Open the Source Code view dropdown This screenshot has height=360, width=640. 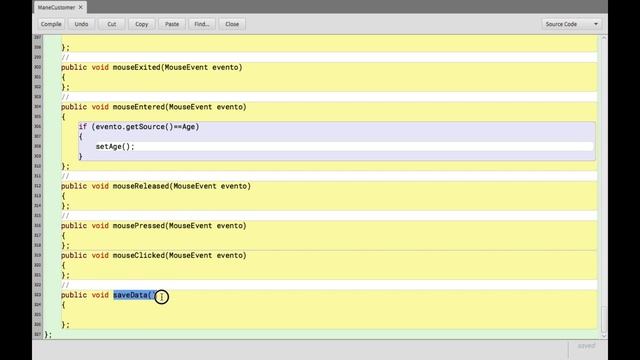coord(571,24)
